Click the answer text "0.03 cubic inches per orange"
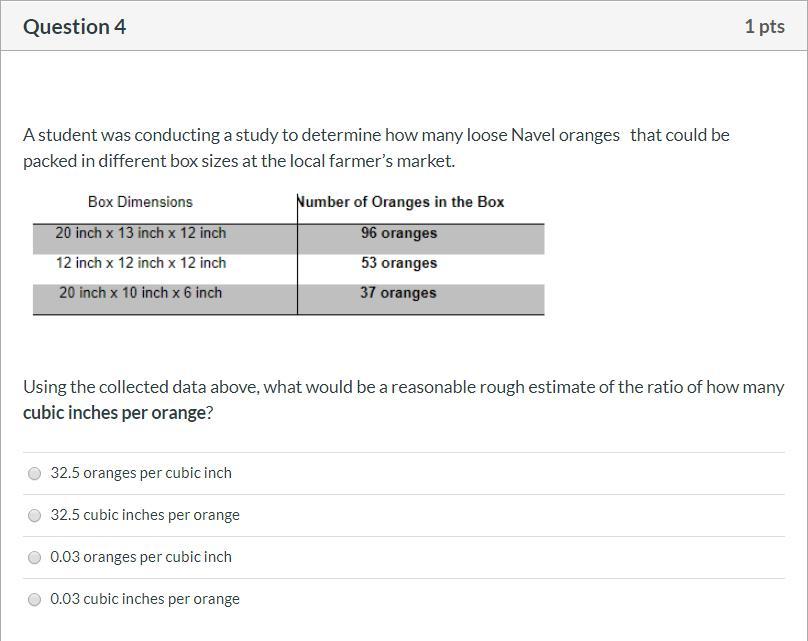 coord(145,599)
